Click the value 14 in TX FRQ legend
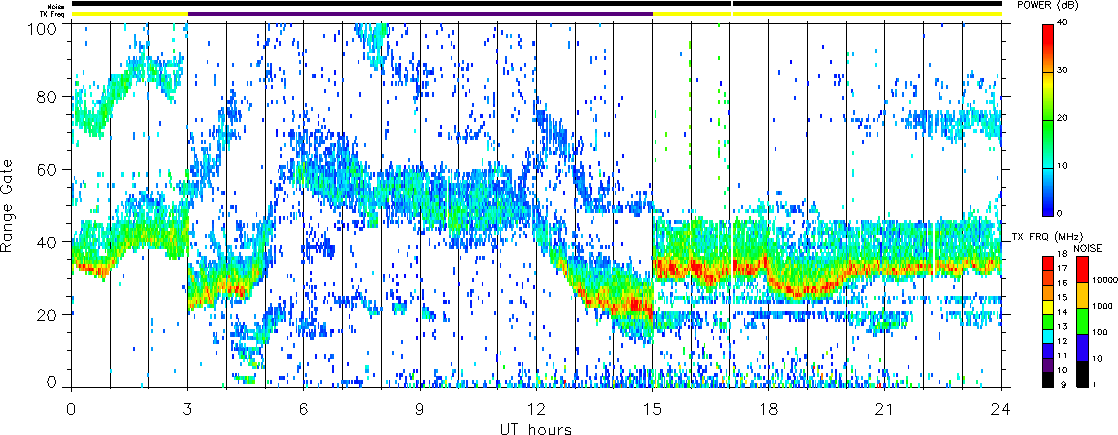 point(1062,312)
